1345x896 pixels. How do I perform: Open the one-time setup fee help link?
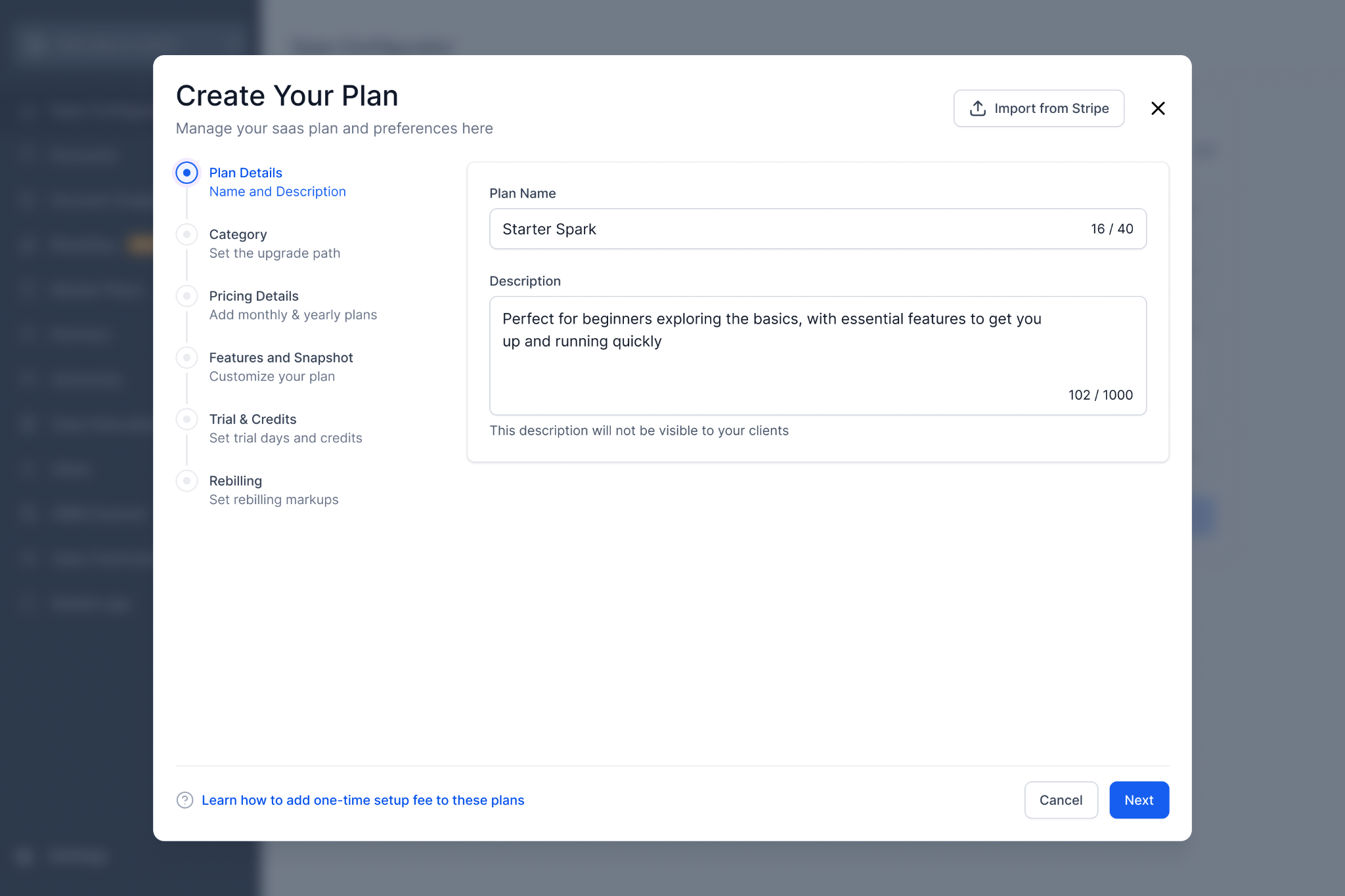point(363,800)
